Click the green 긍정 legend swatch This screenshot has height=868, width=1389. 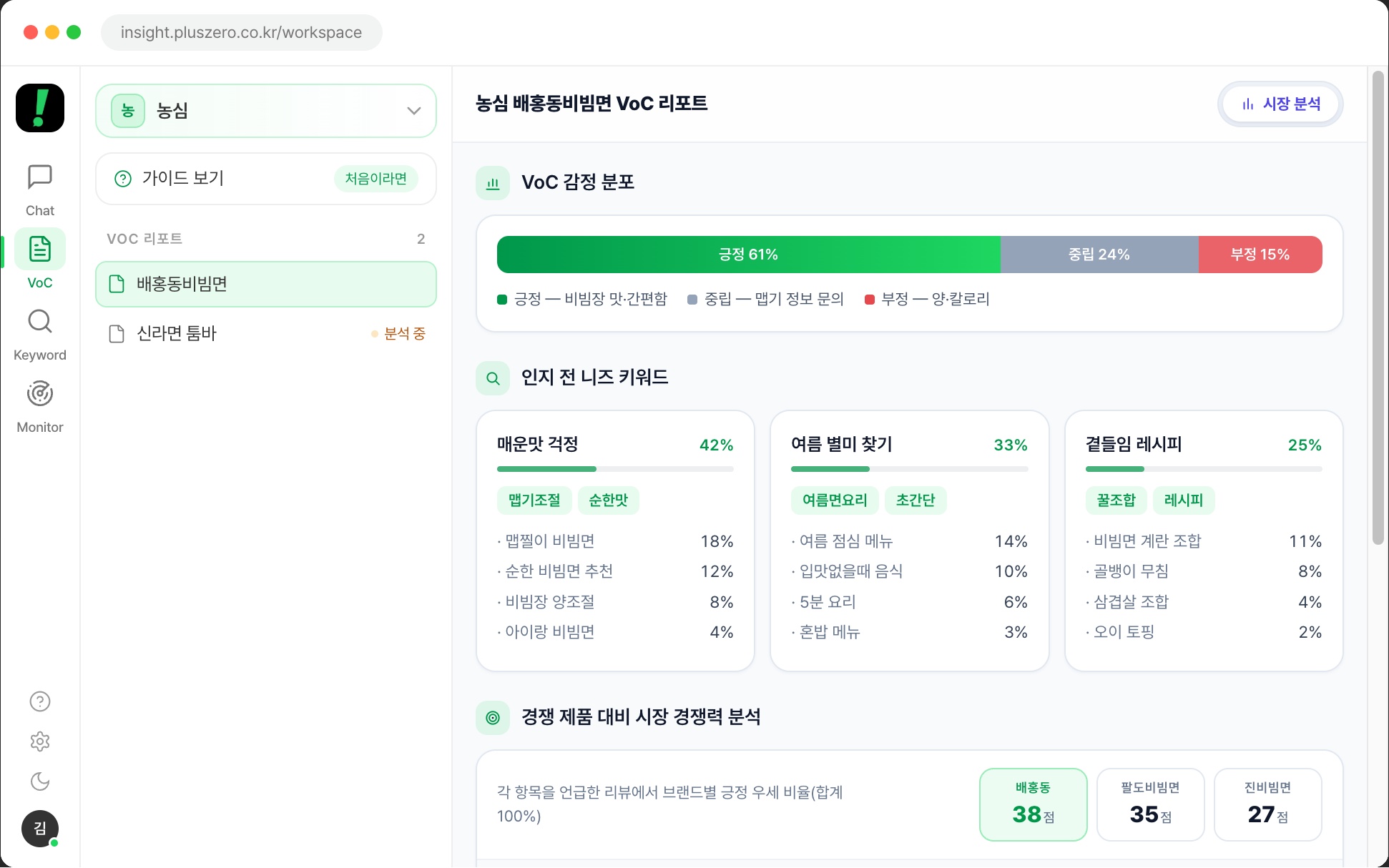502,300
